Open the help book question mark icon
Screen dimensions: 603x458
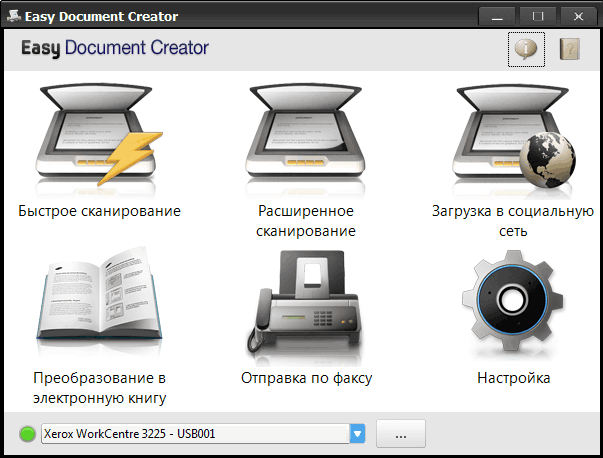(569, 49)
